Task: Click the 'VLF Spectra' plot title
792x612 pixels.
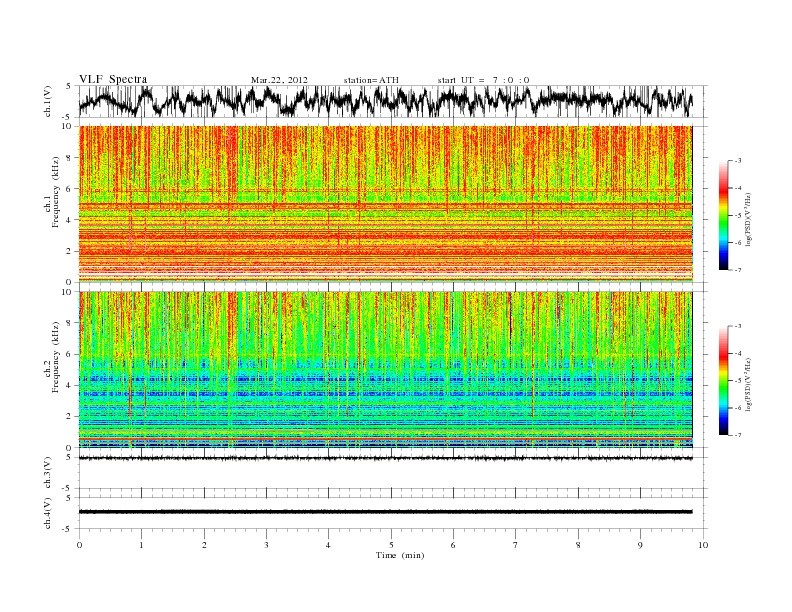Action: pyautogui.click(x=113, y=79)
